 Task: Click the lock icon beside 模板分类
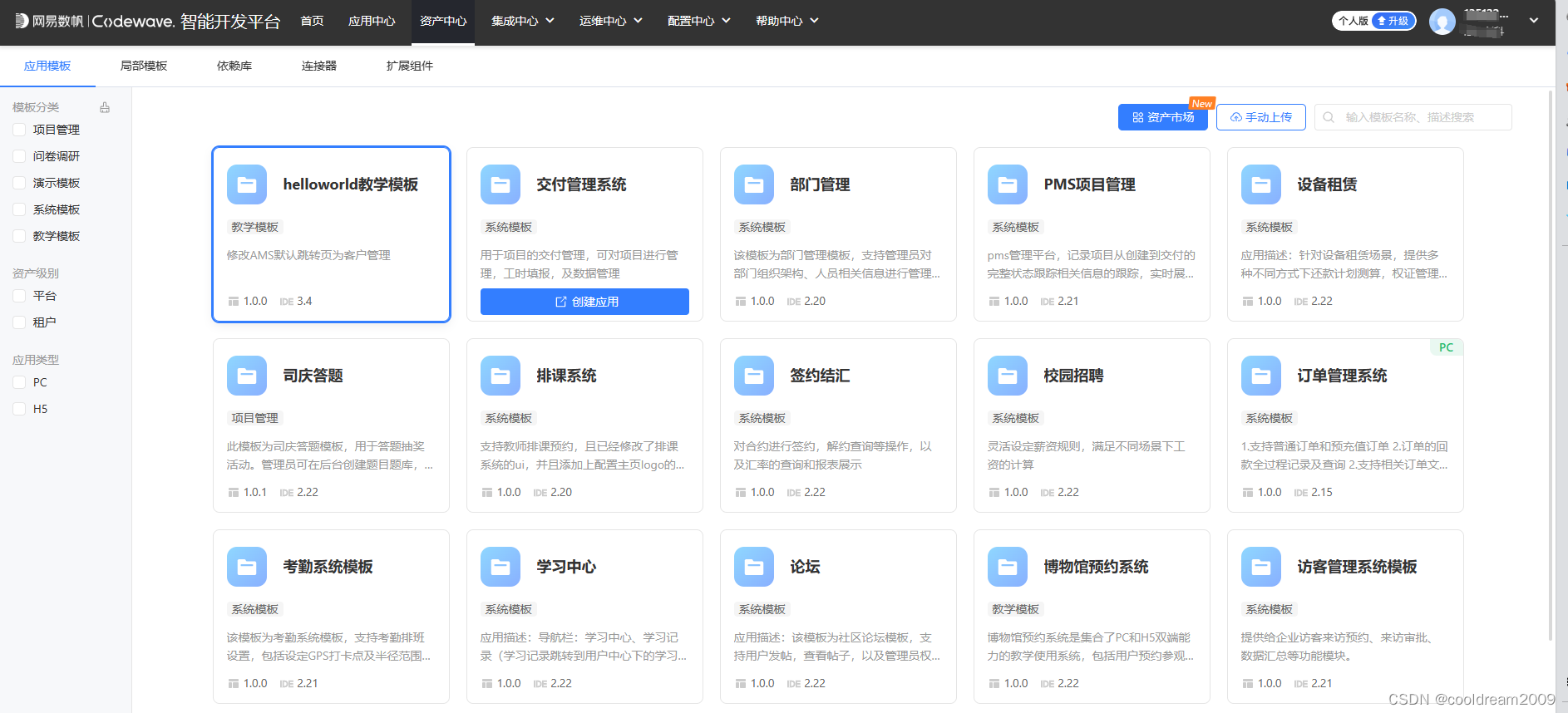coord(105,107)
